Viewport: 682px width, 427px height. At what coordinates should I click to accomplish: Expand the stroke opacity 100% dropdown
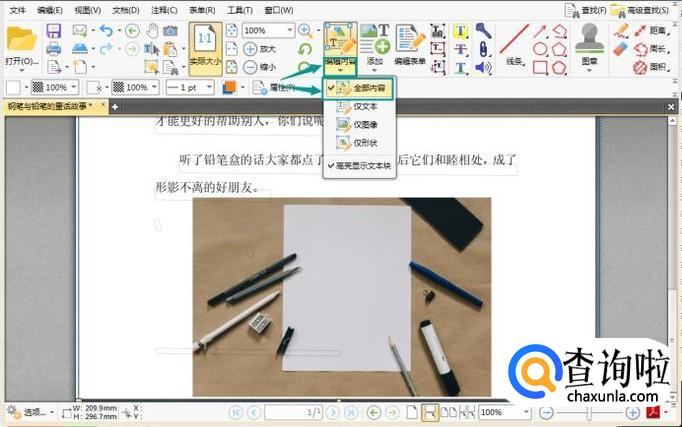(154, 87)
